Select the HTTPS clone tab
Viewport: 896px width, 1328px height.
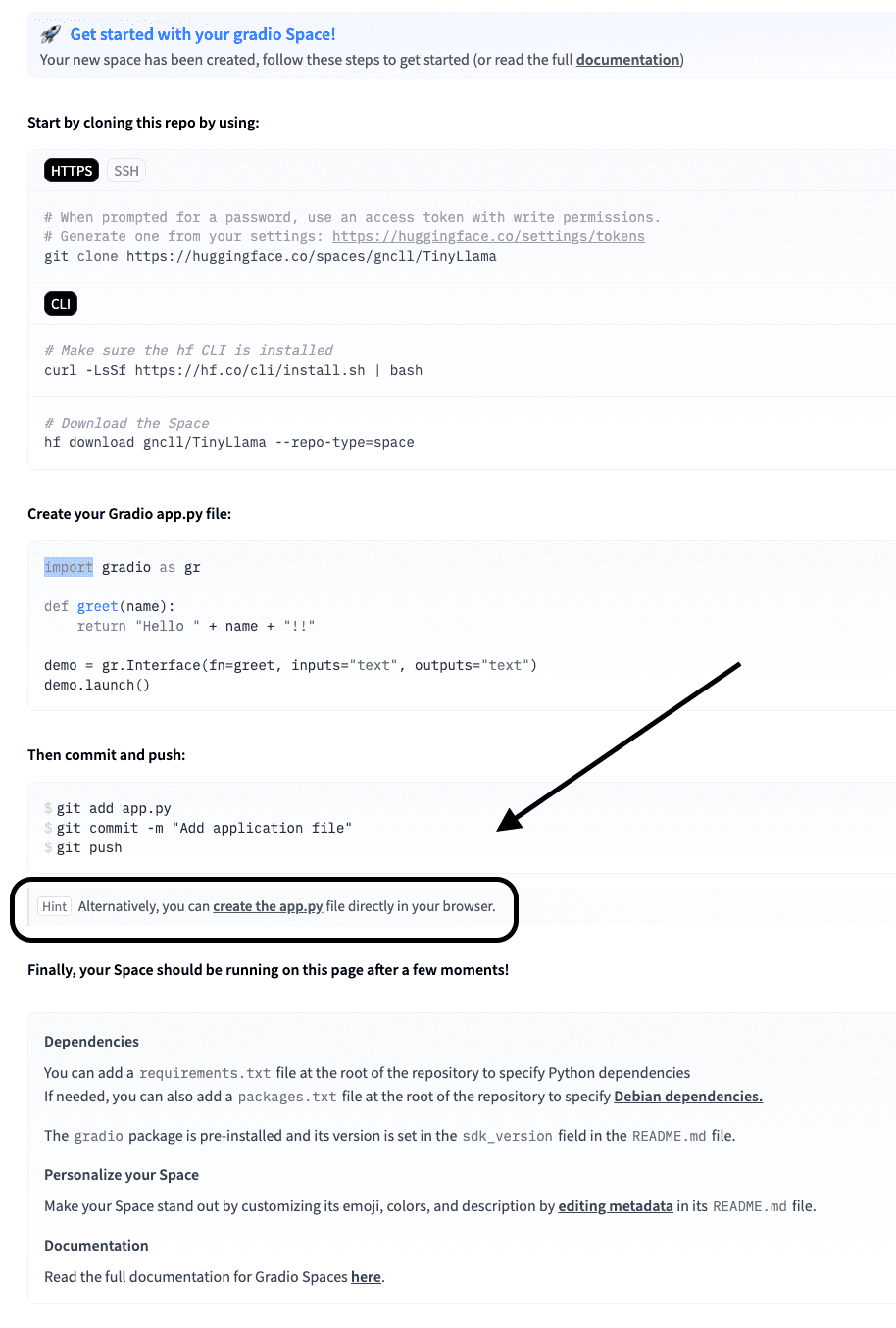pos(71,170)
